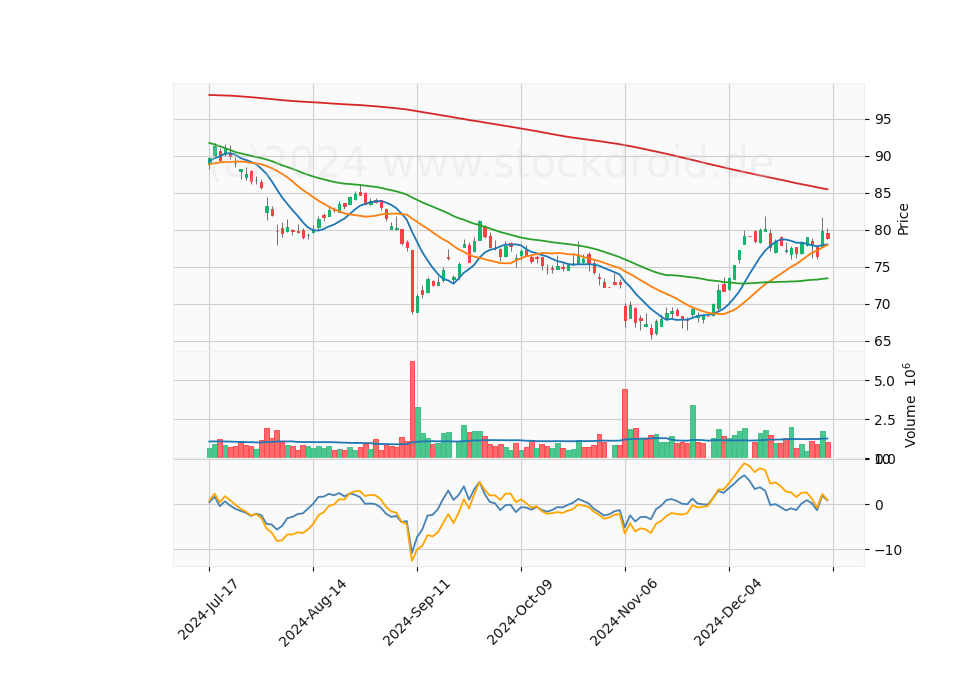The height and width of the screenshot is (690, 960).
Task: Click the "2024-Sep-11" date label
Action: click(x=416, y=612)
